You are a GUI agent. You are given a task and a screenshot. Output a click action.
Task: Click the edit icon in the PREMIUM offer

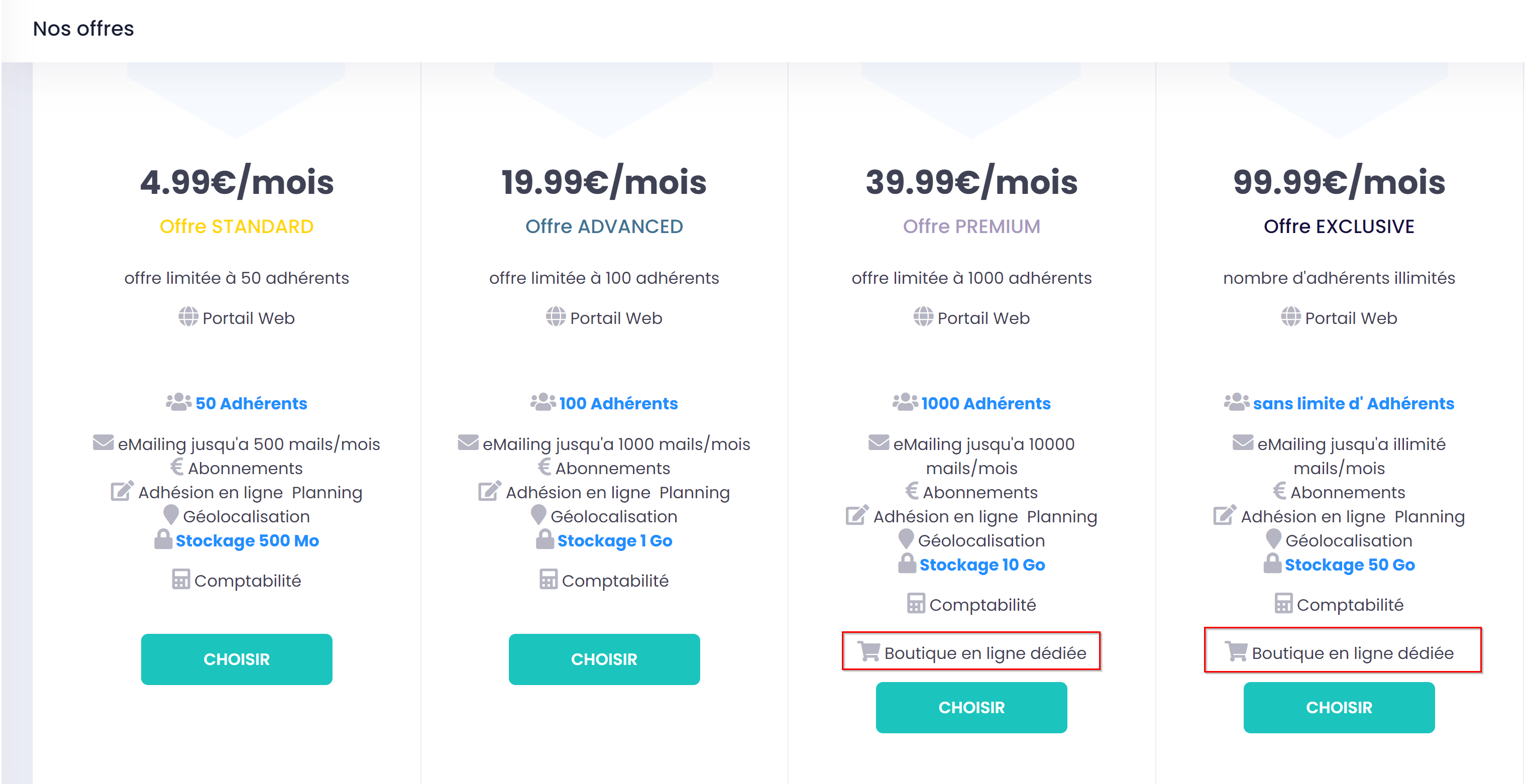pos(856,515)
